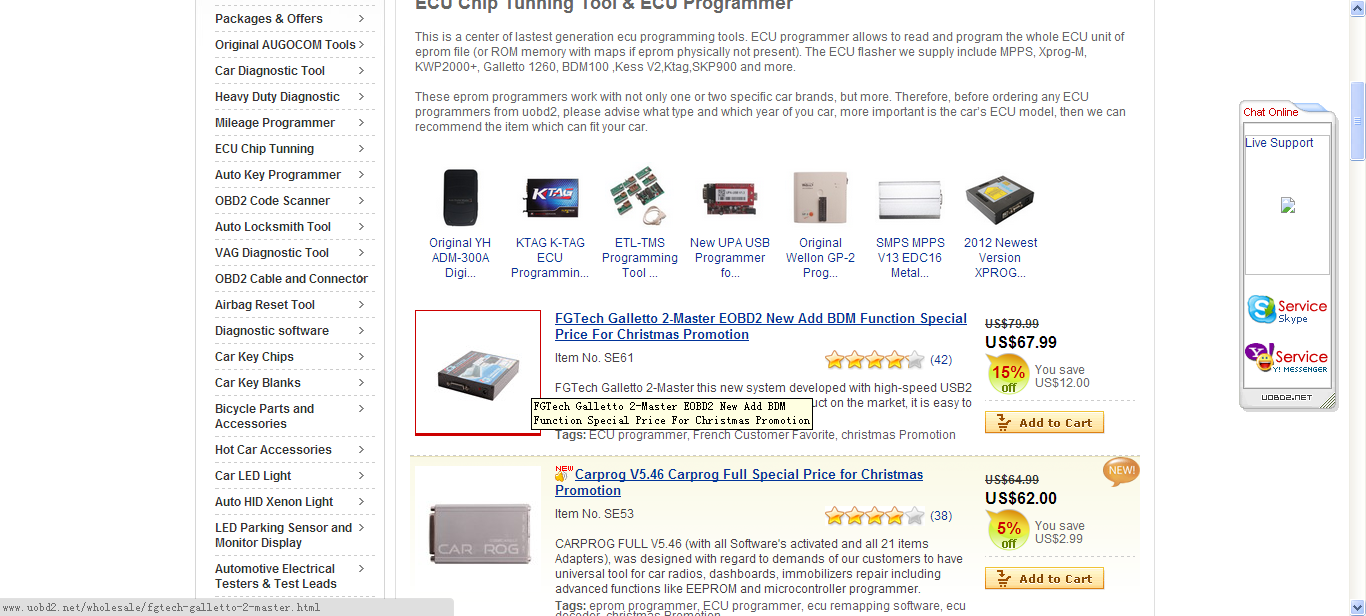Open the Mileage Programmer category
Viewport: 1366px width, 616px height.
pos(275,123)
